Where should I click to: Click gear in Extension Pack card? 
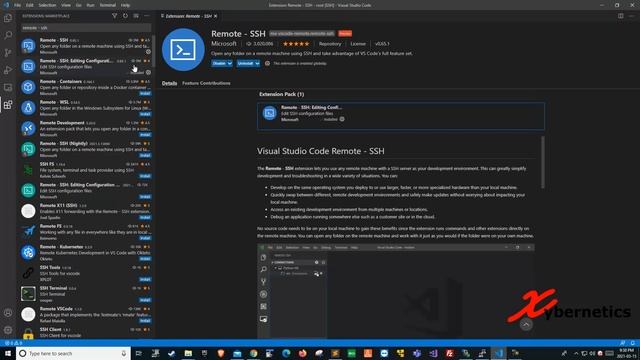(342, 119)
